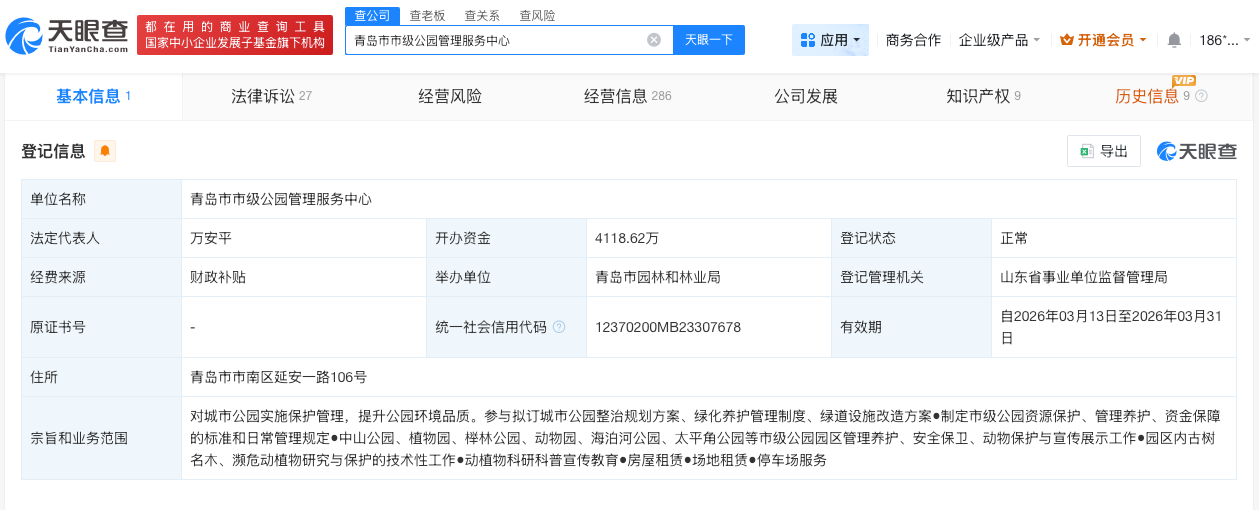Click legal representative name 万安平
The image size is (1259, 510).
tap(211, 238)
